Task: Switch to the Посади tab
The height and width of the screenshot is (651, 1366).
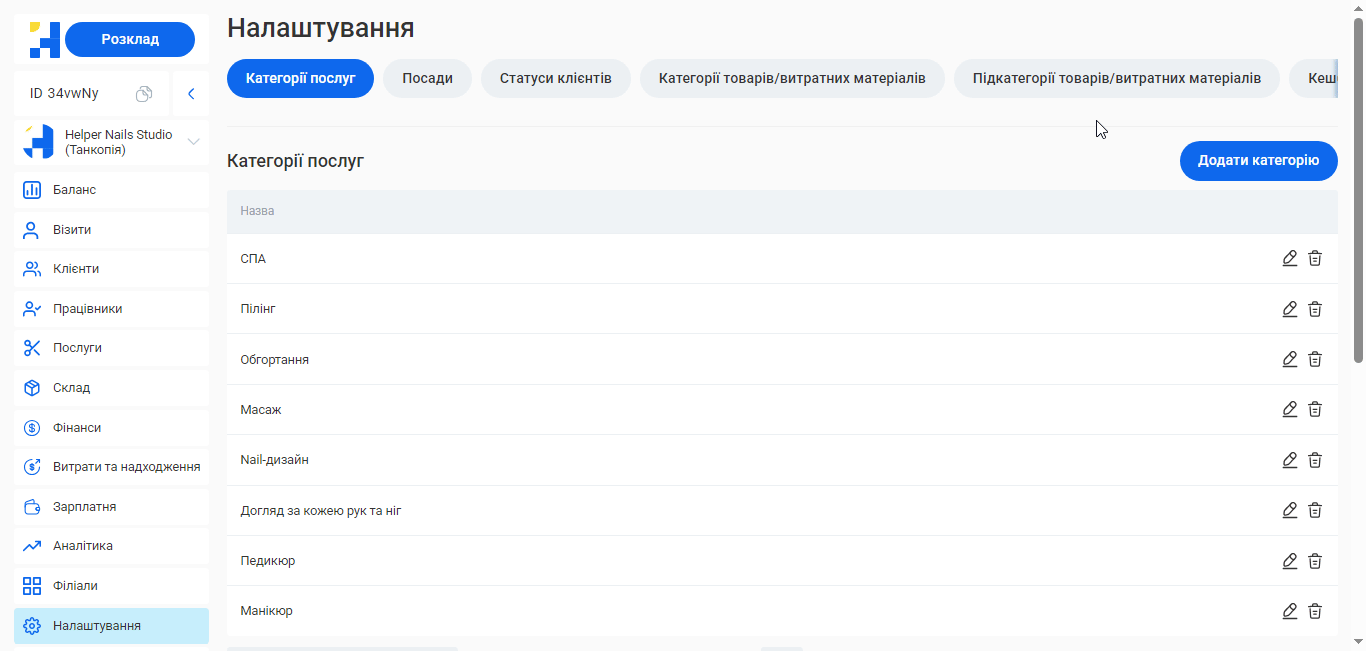Action: (x=427, y=77)
